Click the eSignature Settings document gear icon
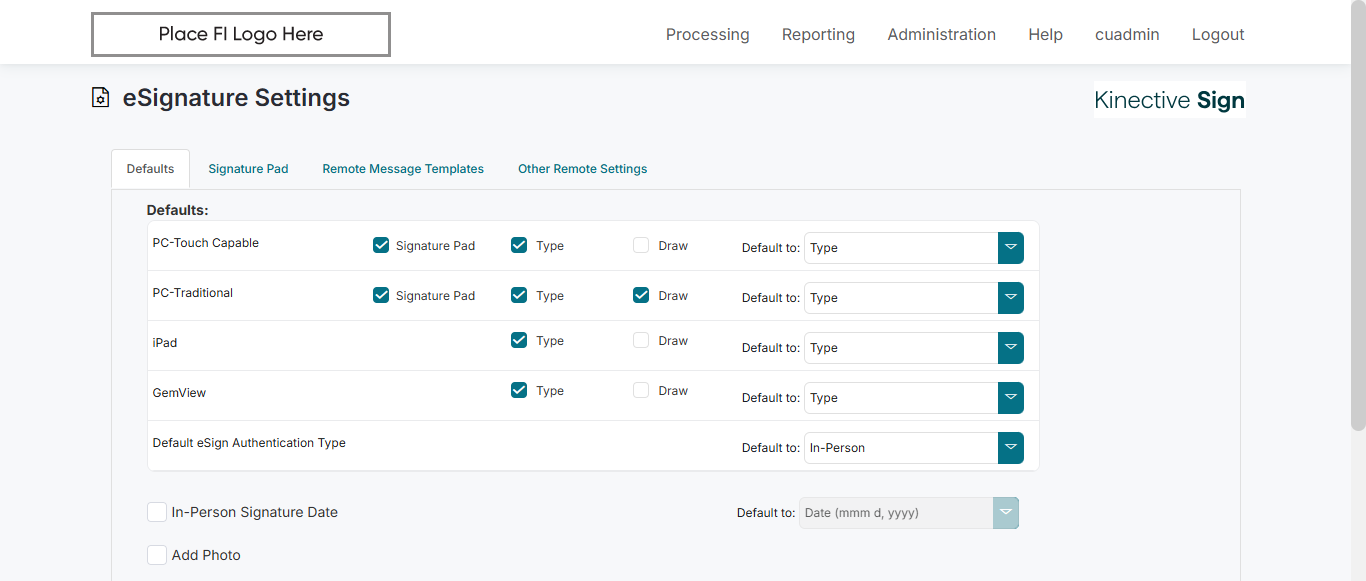1366x581 pixels. click(x=100, y=98)
